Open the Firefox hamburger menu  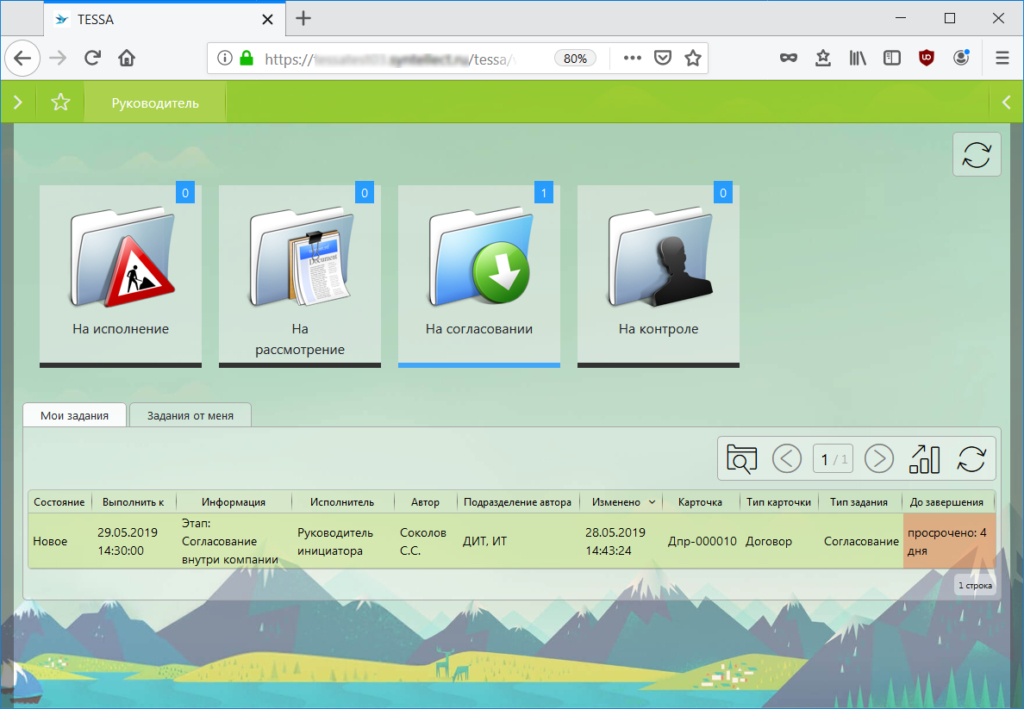click(1001, 58)
